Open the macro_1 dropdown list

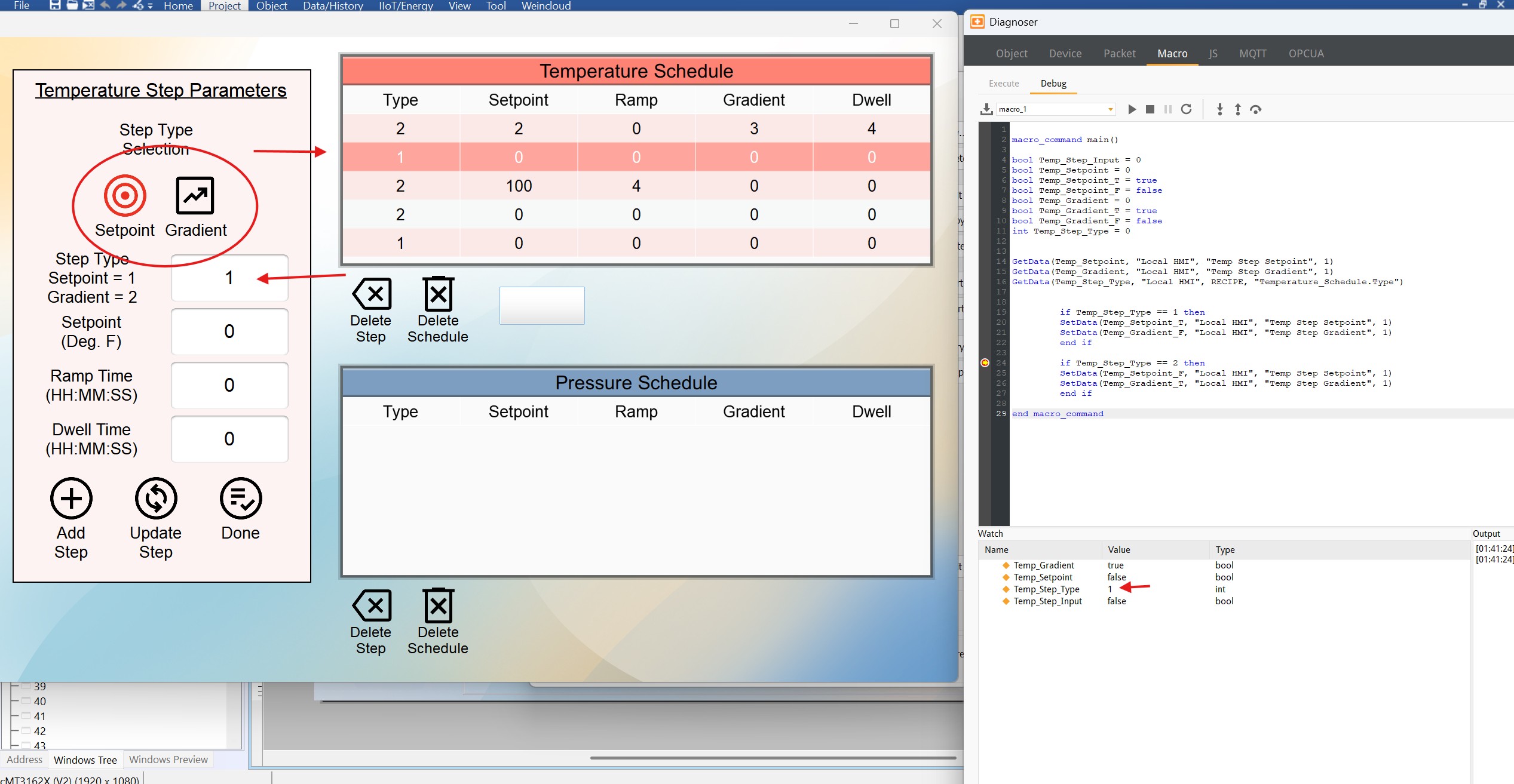pyautogui.click(x=1110, y=109)
